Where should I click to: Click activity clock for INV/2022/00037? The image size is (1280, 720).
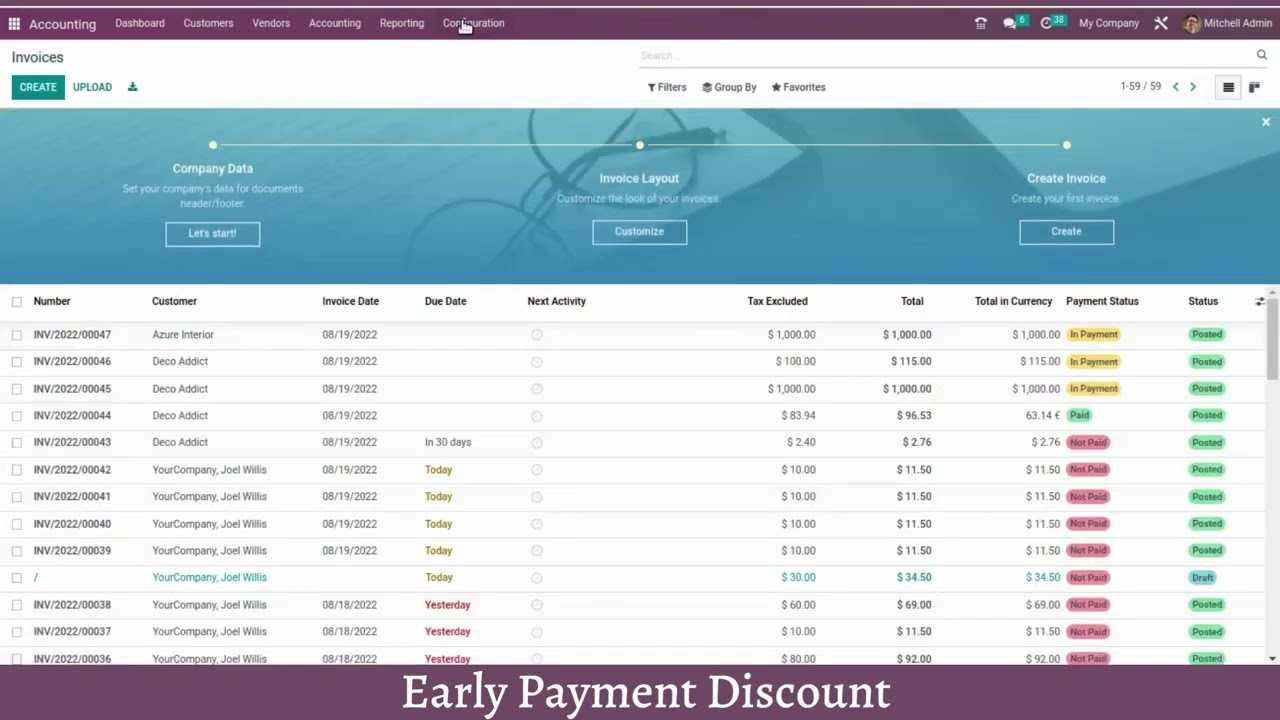point(537,632)
